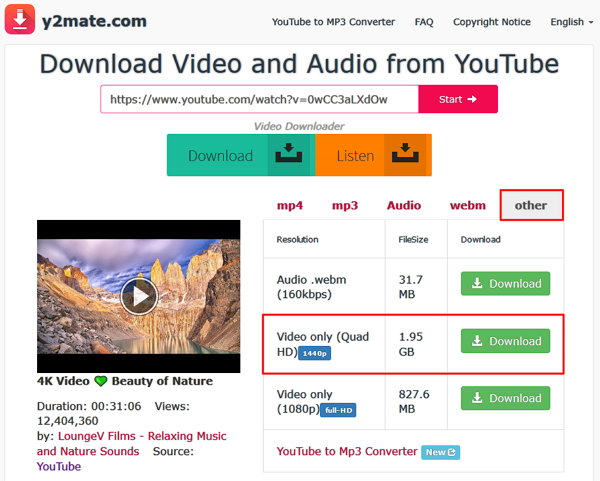Open the y2mate.com home link

(94, 21)
